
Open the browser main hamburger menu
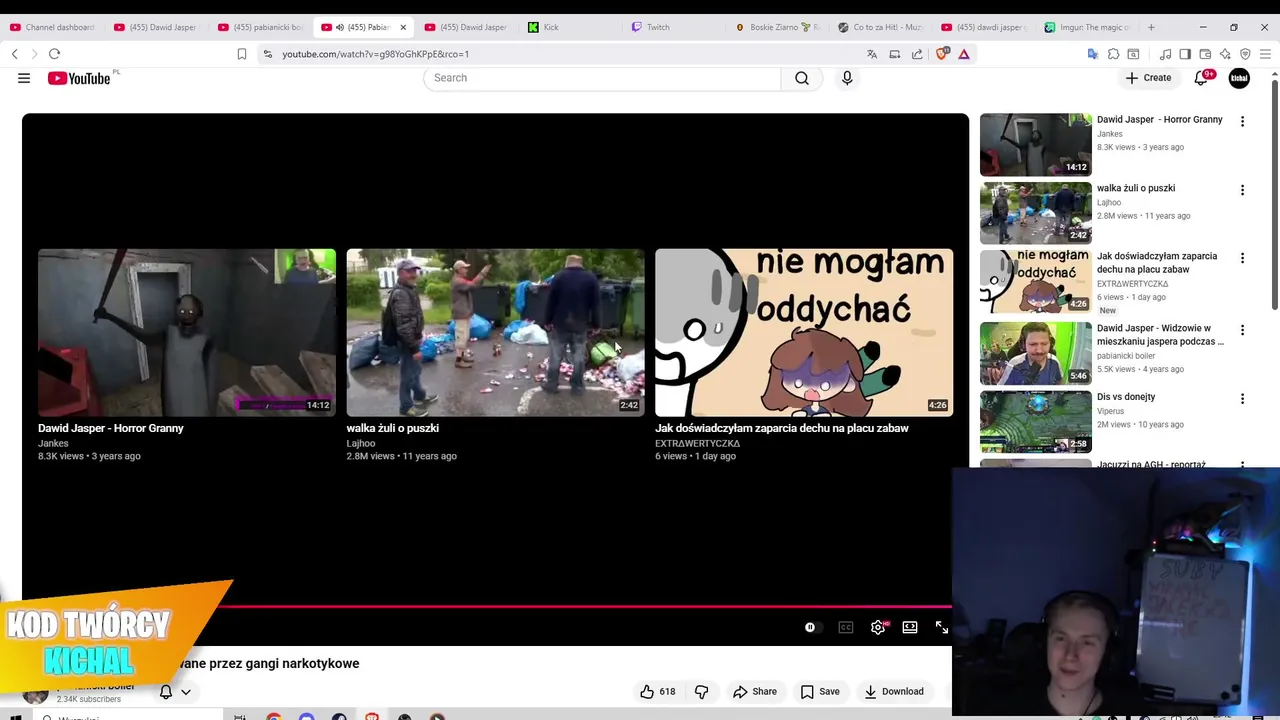(1265, 54)
